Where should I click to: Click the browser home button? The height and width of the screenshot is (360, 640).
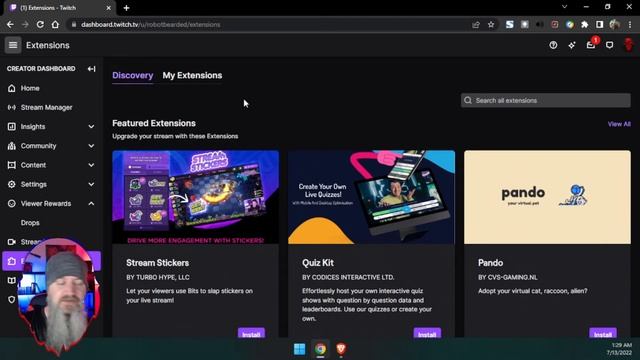pos(55,24)
